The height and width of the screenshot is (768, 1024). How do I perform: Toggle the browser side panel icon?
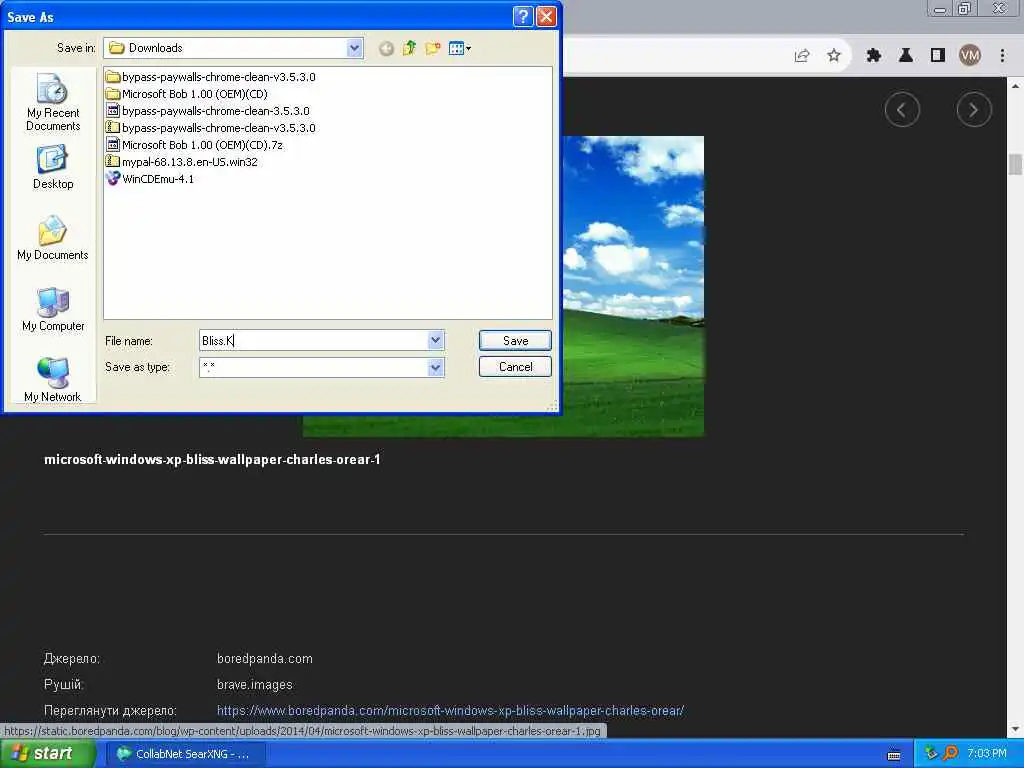click(x=938, y=56)
